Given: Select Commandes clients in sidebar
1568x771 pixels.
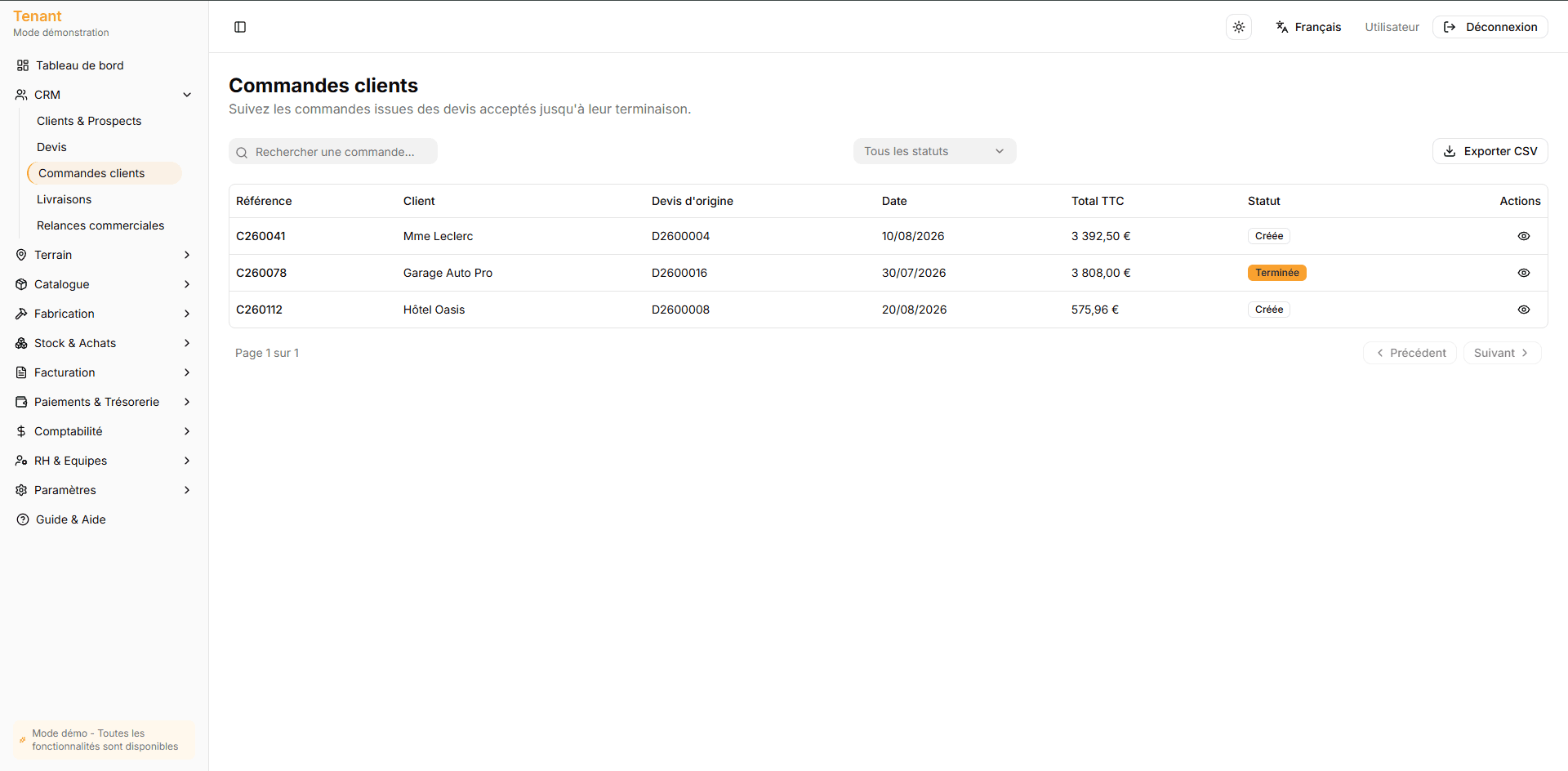Looking at the screenshot, I should coord(105,173).
